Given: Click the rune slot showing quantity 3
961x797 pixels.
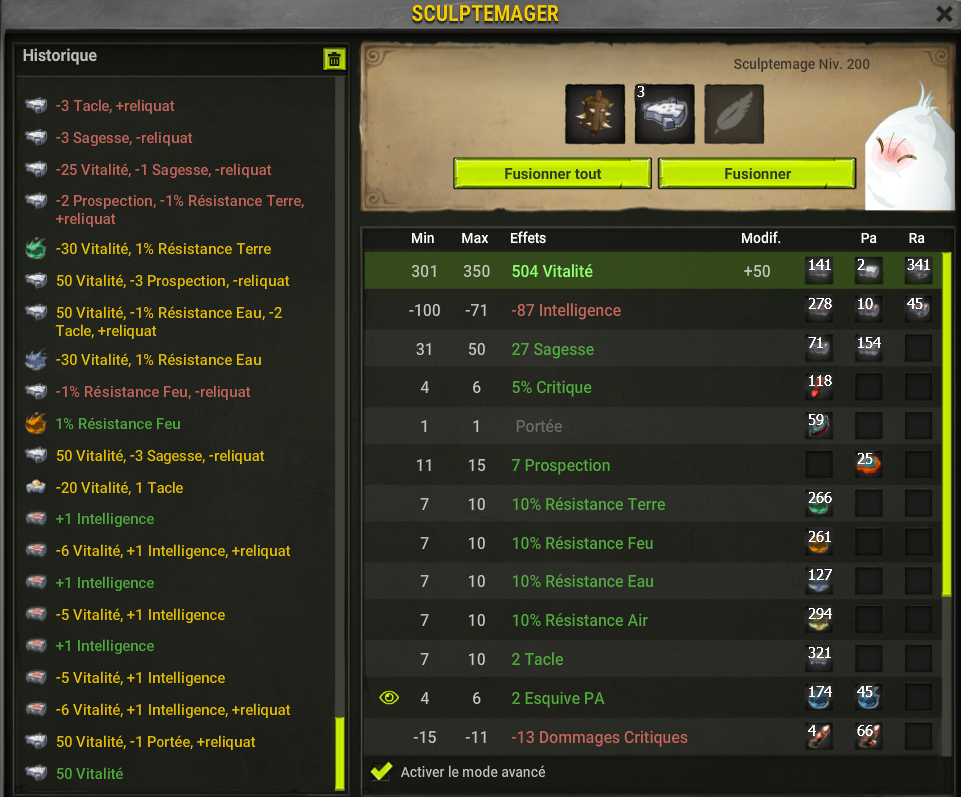Looking at the screenshot, I should click(664, 114).
